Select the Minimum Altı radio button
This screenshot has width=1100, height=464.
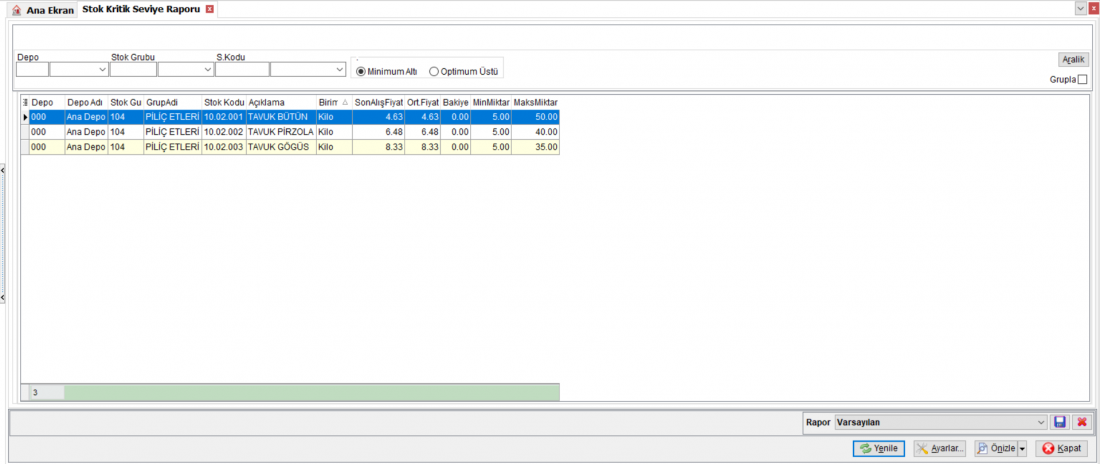click(361, 71)
